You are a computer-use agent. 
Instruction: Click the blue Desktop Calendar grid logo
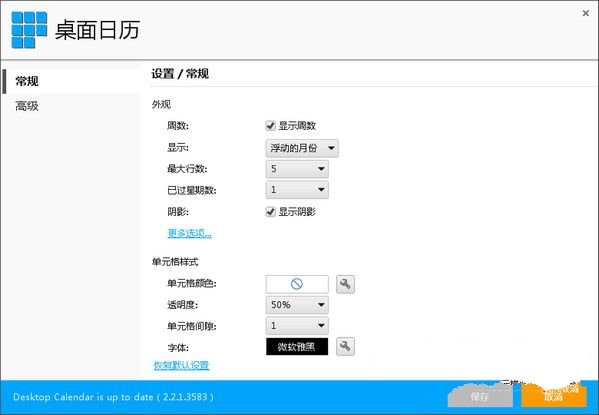[29, 30]
